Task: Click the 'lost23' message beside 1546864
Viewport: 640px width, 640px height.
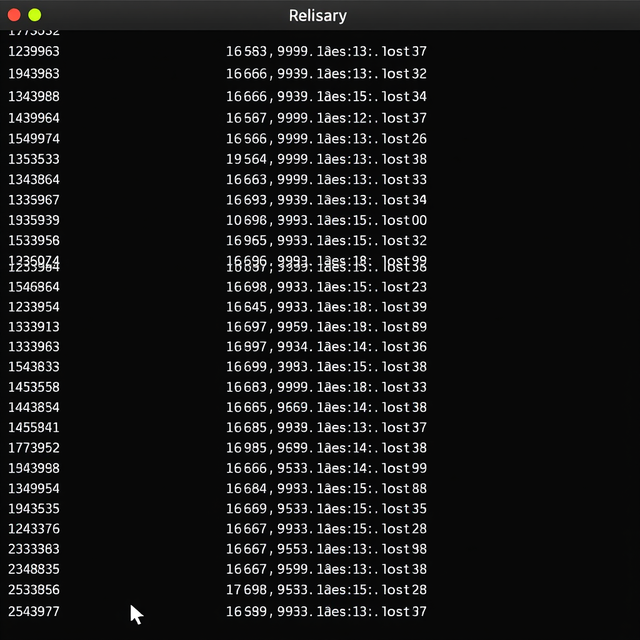Action: tap(404, 287)
